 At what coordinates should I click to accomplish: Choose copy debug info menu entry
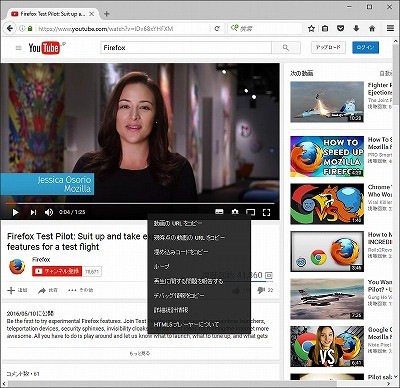[x=199, y=296]
